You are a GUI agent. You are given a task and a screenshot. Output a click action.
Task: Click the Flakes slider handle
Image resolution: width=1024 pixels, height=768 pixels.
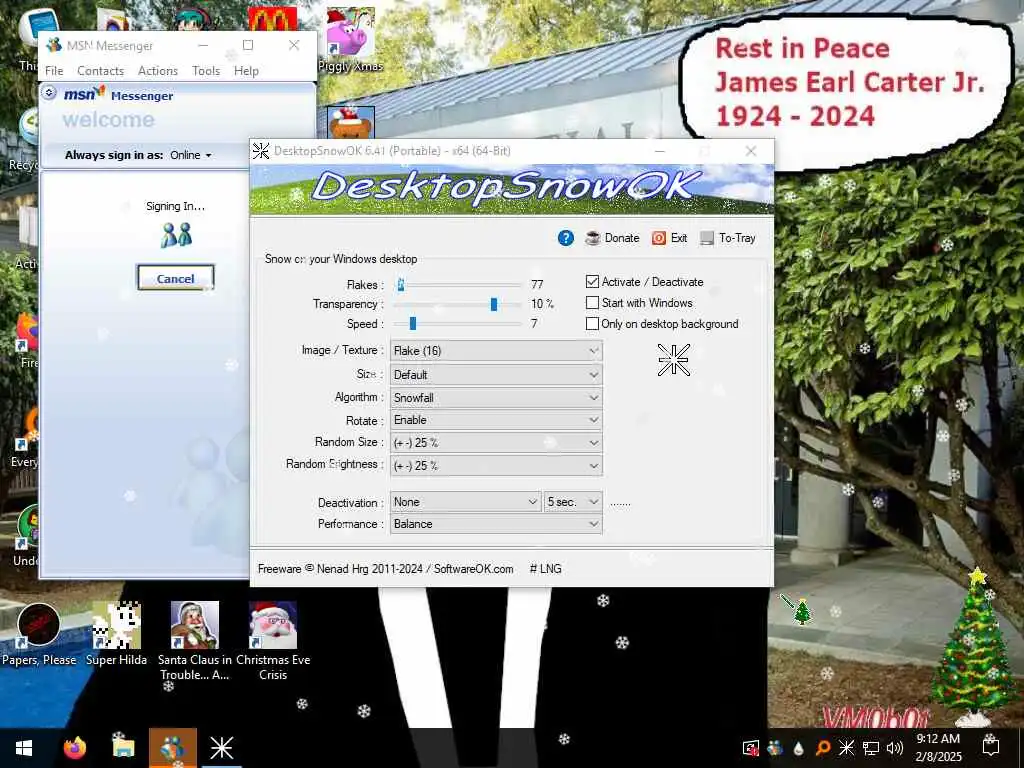coord(401,284)
